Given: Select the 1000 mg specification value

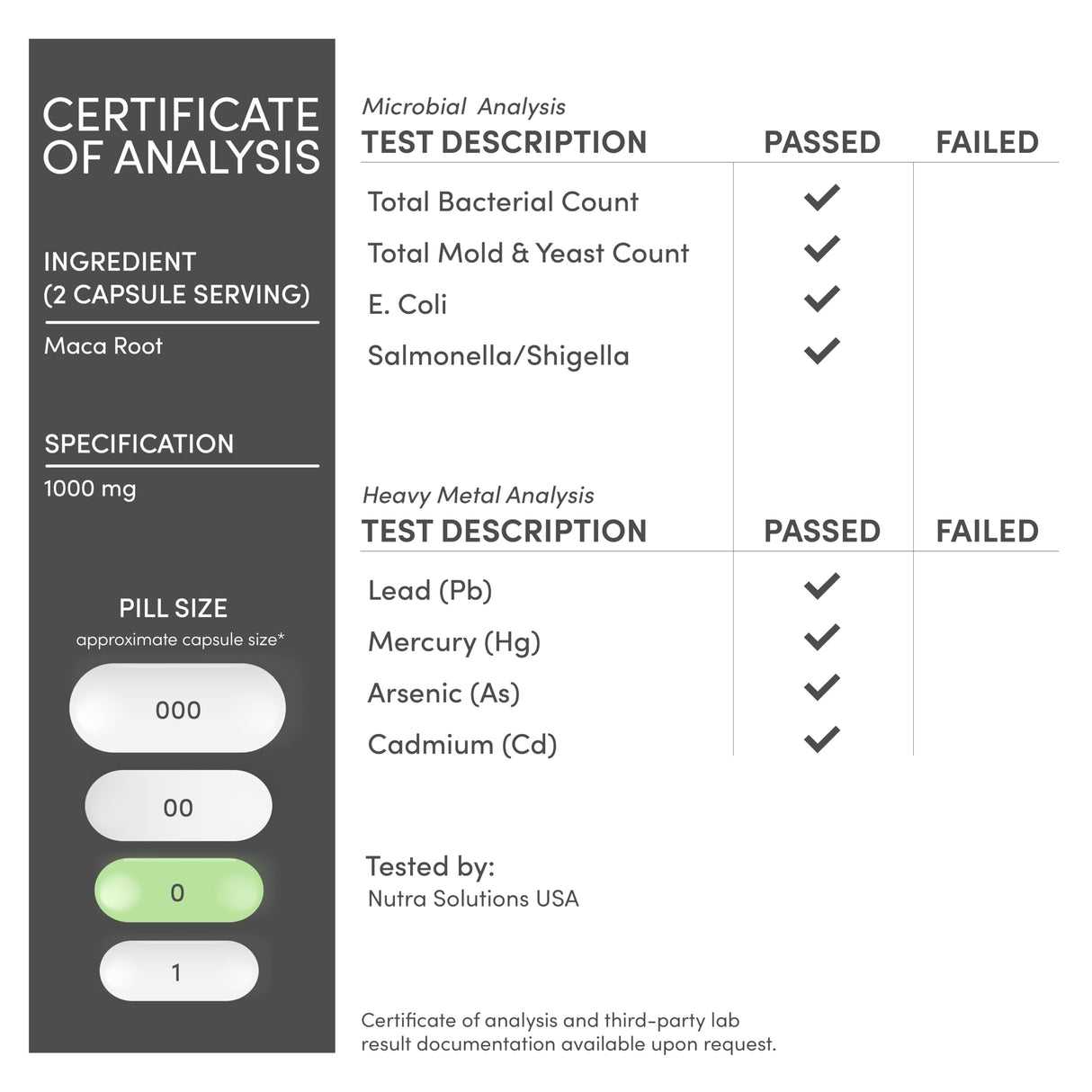Looking at the screenshot, I should pyautogui.click(x=90, y=489).
